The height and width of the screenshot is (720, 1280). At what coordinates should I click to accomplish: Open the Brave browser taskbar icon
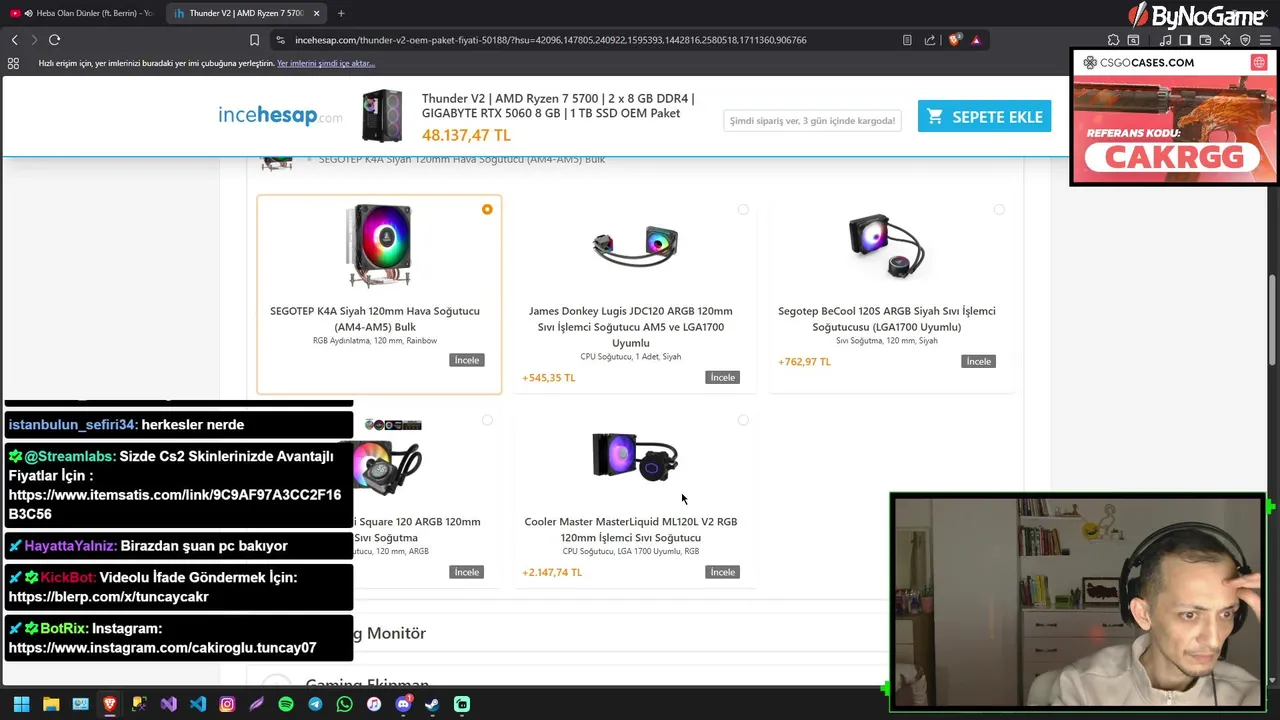pyautogui.click(x=110, y=704)
